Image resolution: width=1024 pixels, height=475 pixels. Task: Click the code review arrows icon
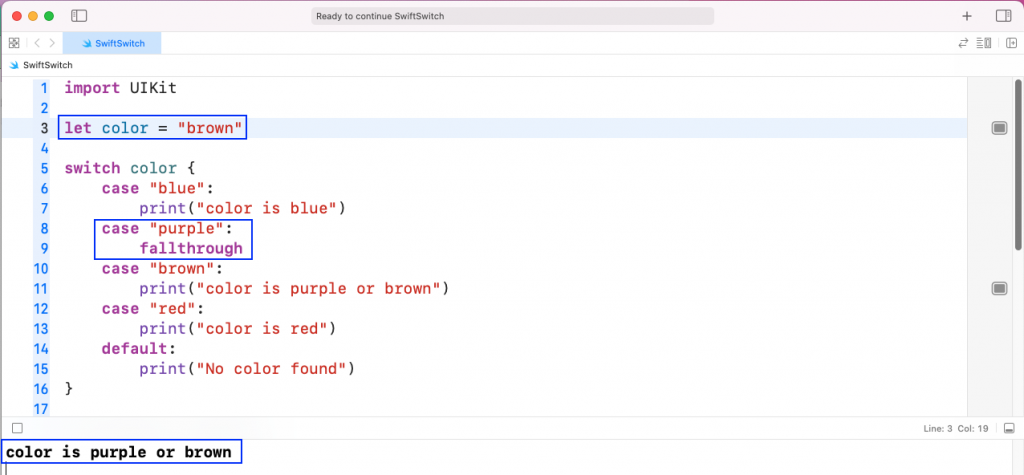click(x=963, y=43)
